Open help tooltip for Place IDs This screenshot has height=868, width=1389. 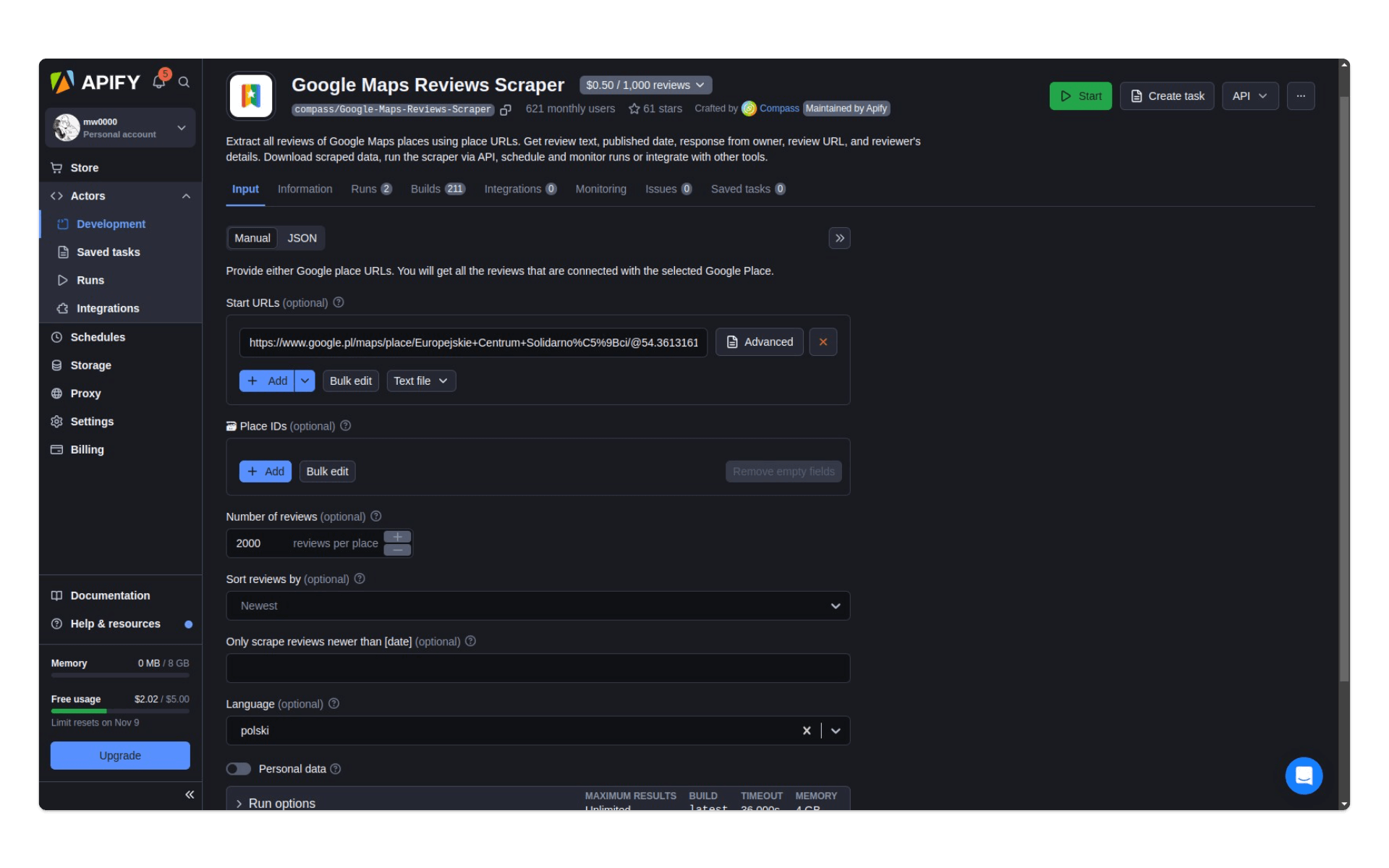346,426
